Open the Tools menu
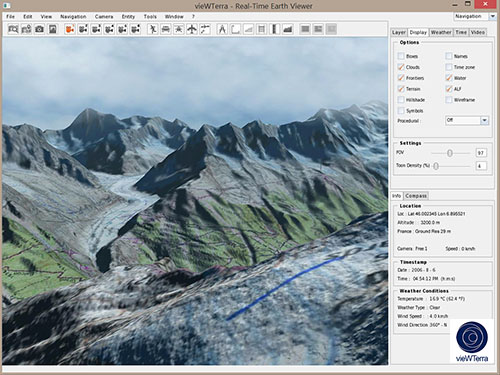The width and height of the screenshot is (500, 375). 150,16
